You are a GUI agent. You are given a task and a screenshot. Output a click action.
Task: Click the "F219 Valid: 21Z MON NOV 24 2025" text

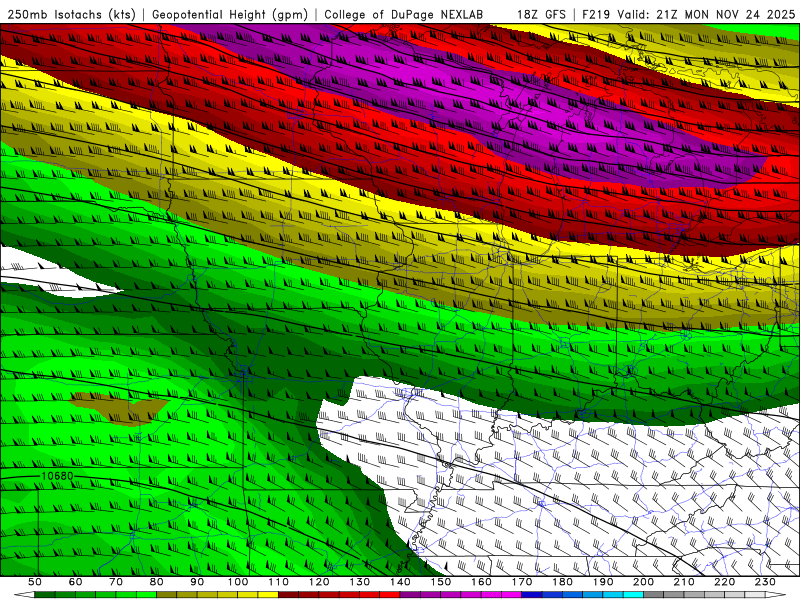[688, 14]
